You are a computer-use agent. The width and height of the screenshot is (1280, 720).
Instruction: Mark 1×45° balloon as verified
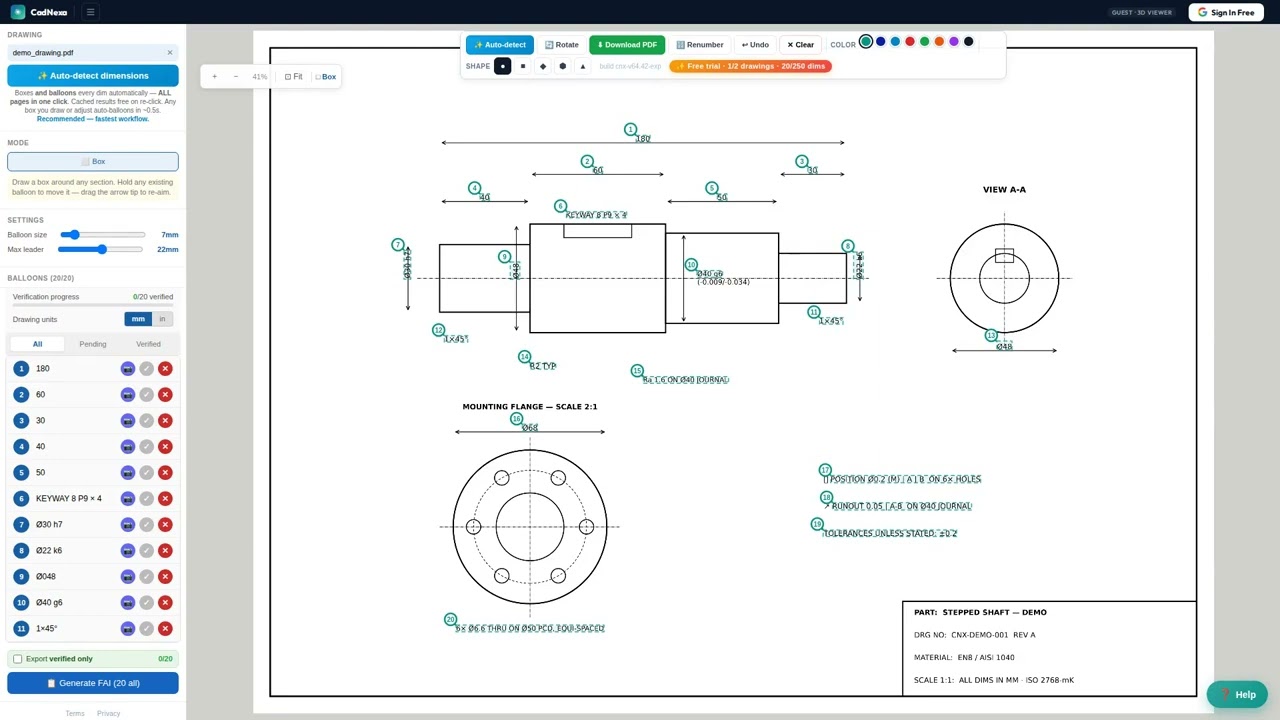147,629
